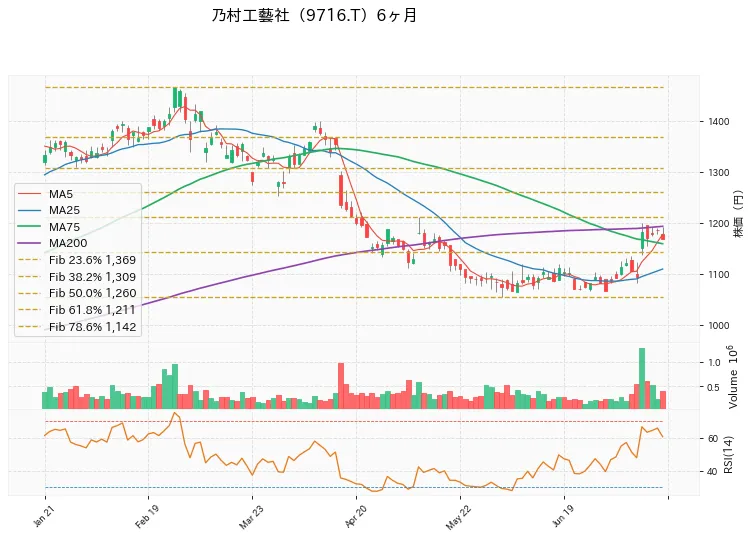Click the Jun 19 date axis label
Viewport: 752px width, 539px height.
562,517
